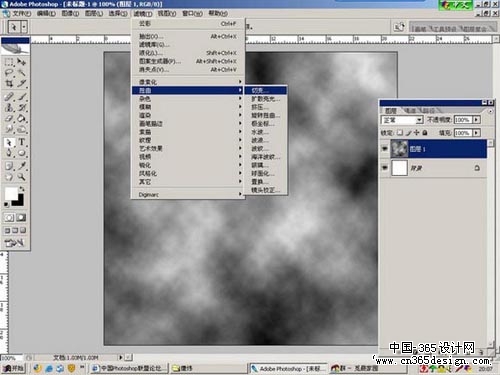Select the Magic Wand tool

(22, 73)
